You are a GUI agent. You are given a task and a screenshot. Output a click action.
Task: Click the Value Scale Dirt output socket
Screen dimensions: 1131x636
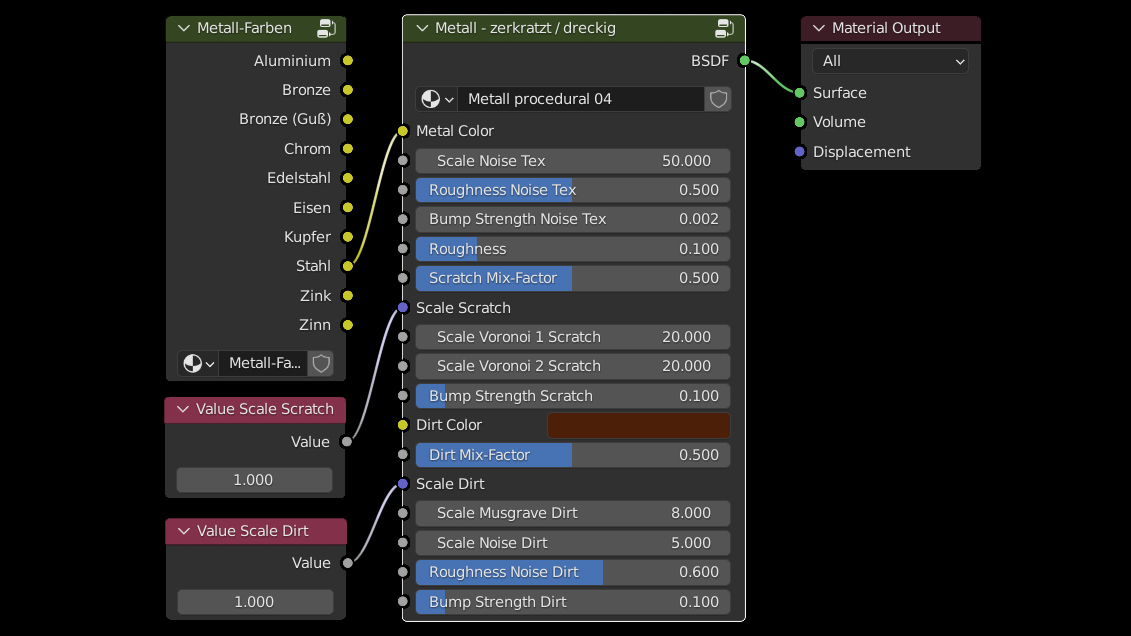tap(348, 563)
